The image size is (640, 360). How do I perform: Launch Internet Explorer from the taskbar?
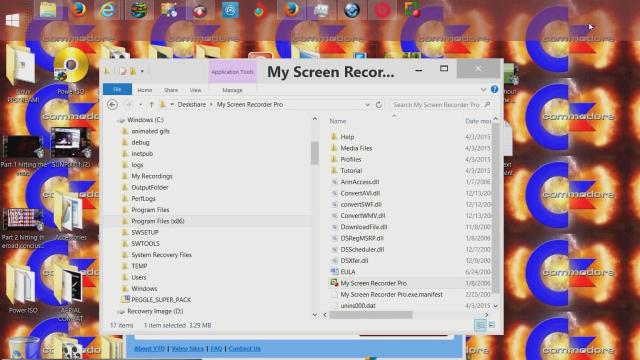[x=107, y=9]
